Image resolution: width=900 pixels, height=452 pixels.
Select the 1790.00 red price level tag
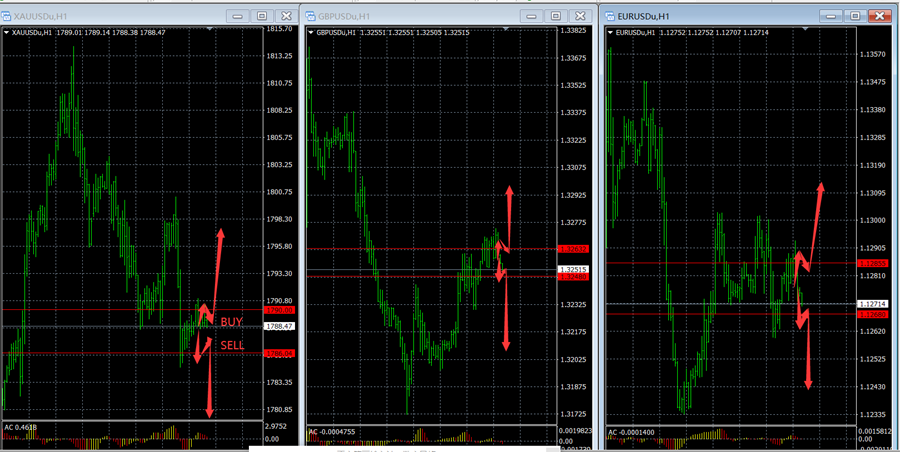pyautogui.click(x=277, y=310)
